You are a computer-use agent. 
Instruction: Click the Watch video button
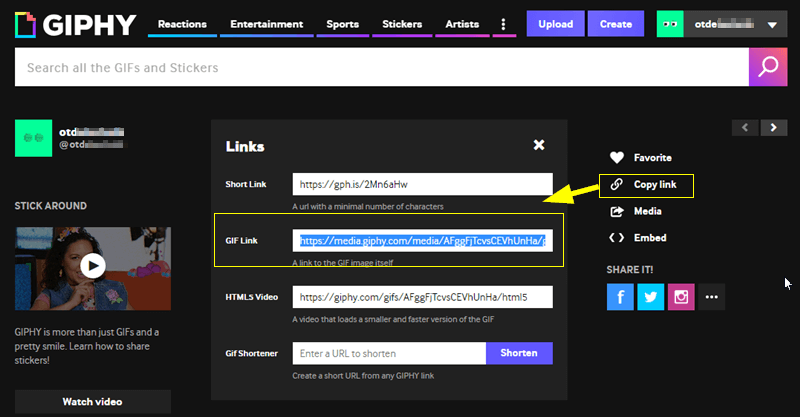(x=92, y=402)
